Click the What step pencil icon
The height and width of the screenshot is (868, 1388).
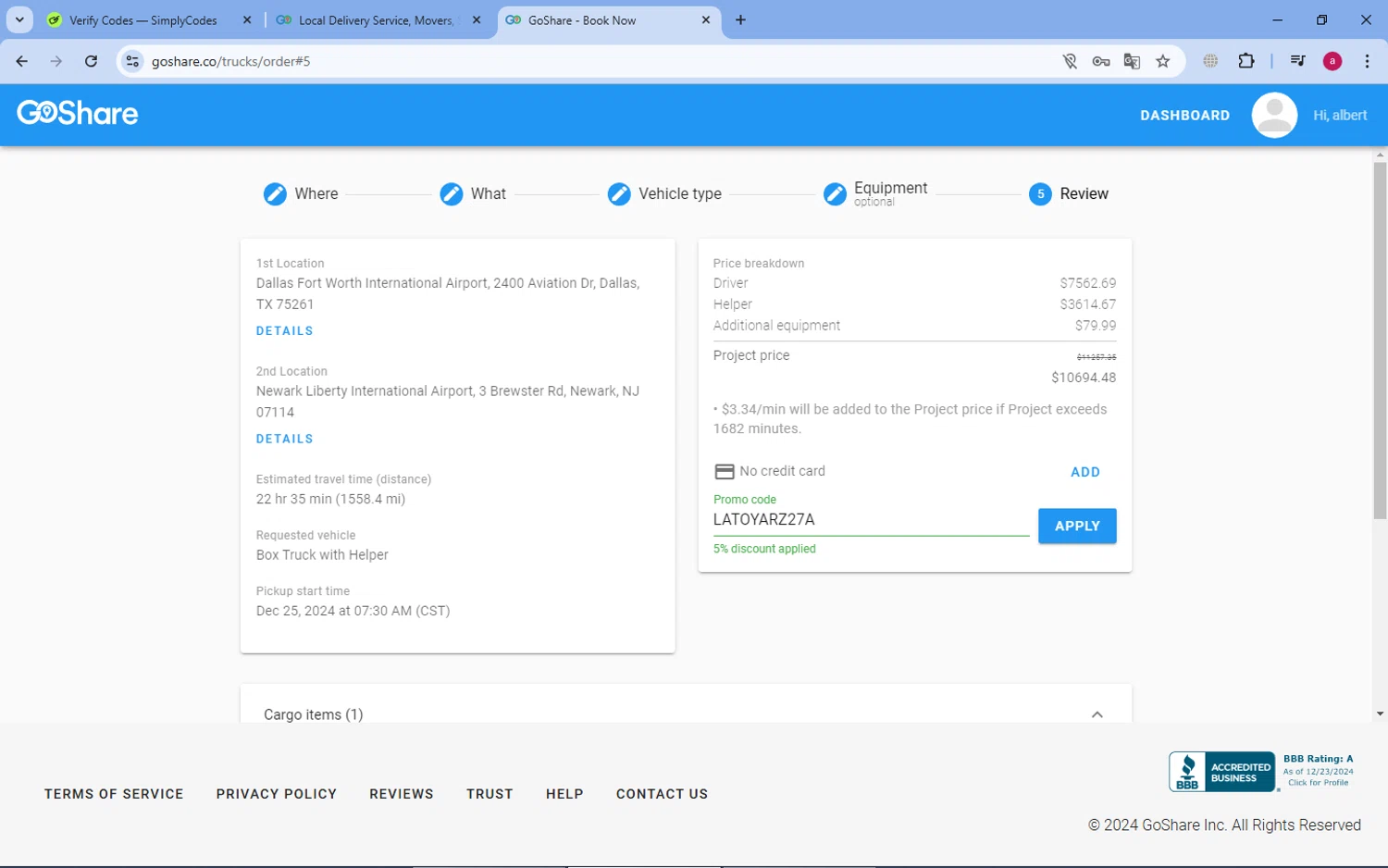click(451, 193)
